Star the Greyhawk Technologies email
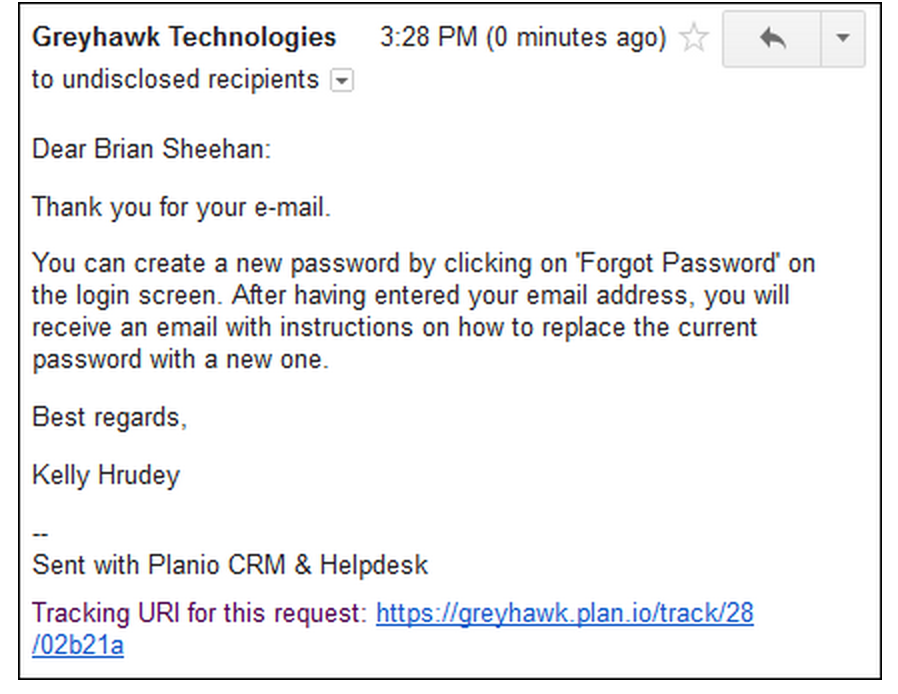Viewport: 898px width, 694px height. click(694, 38)
